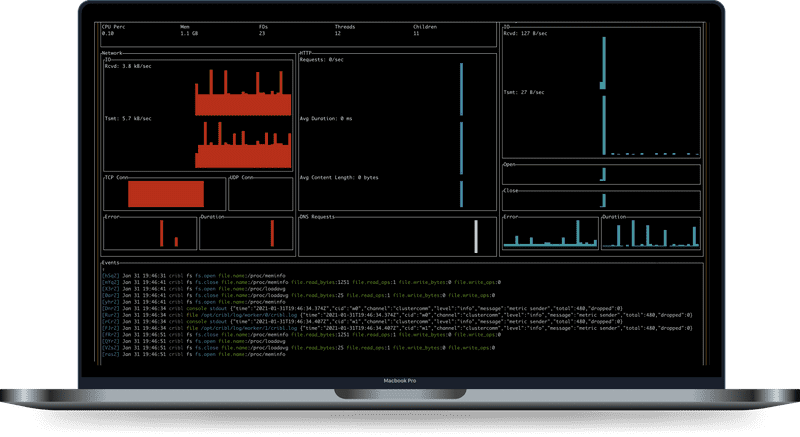The height and width of the screenshot is (437, 800).
Task: Select the TCP Conn red chart
Action: pyautogui.click(x=165, y=194)
